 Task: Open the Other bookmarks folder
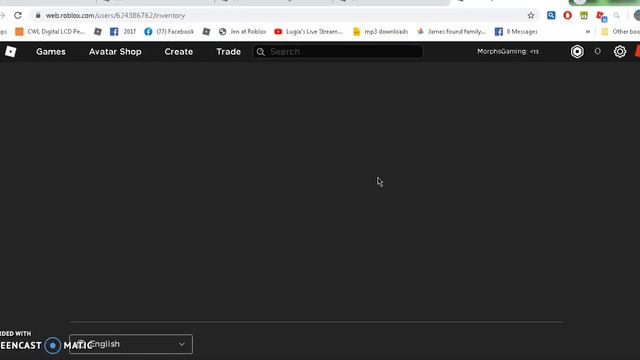[x=620, y=31]
